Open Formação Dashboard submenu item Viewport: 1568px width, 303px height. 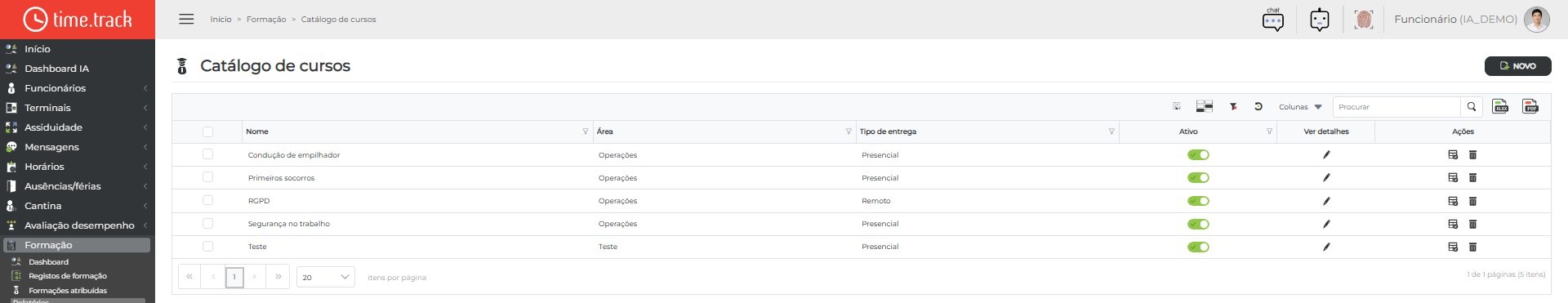[48, 262]
